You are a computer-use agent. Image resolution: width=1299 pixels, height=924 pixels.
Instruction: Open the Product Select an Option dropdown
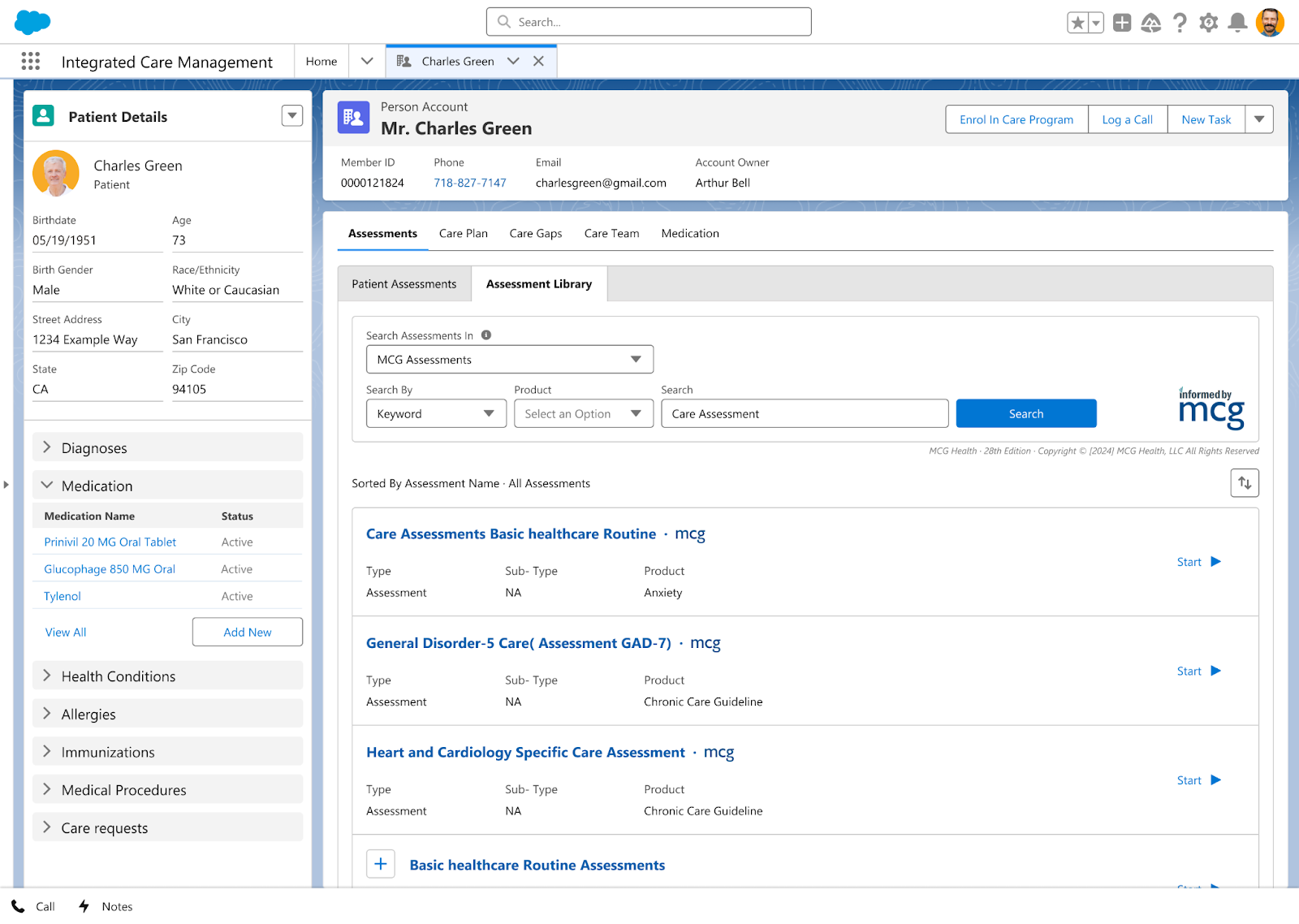[x=584, y=413]
